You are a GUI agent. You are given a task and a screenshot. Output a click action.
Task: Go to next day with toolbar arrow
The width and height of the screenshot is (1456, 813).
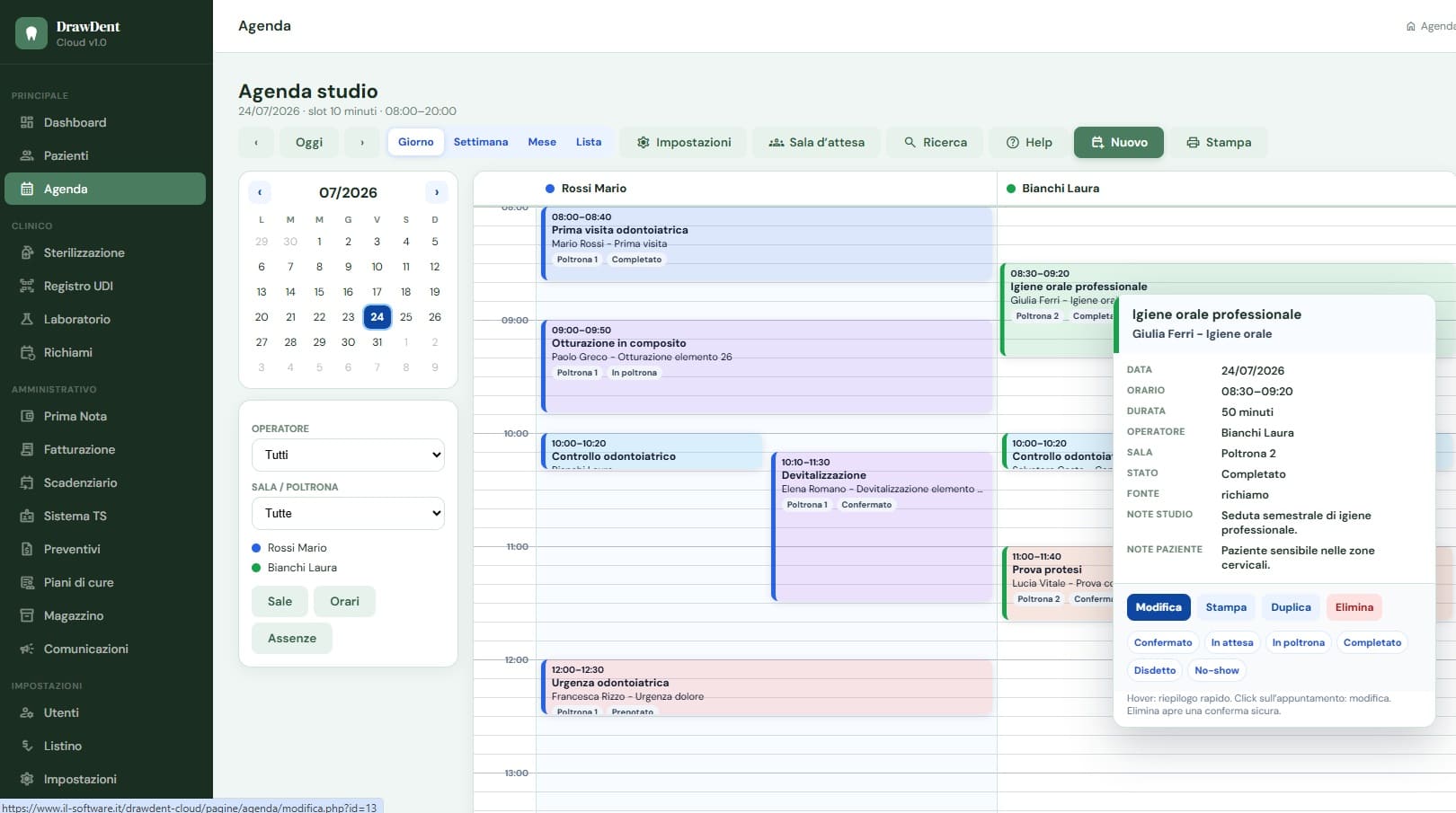[362, 142]
